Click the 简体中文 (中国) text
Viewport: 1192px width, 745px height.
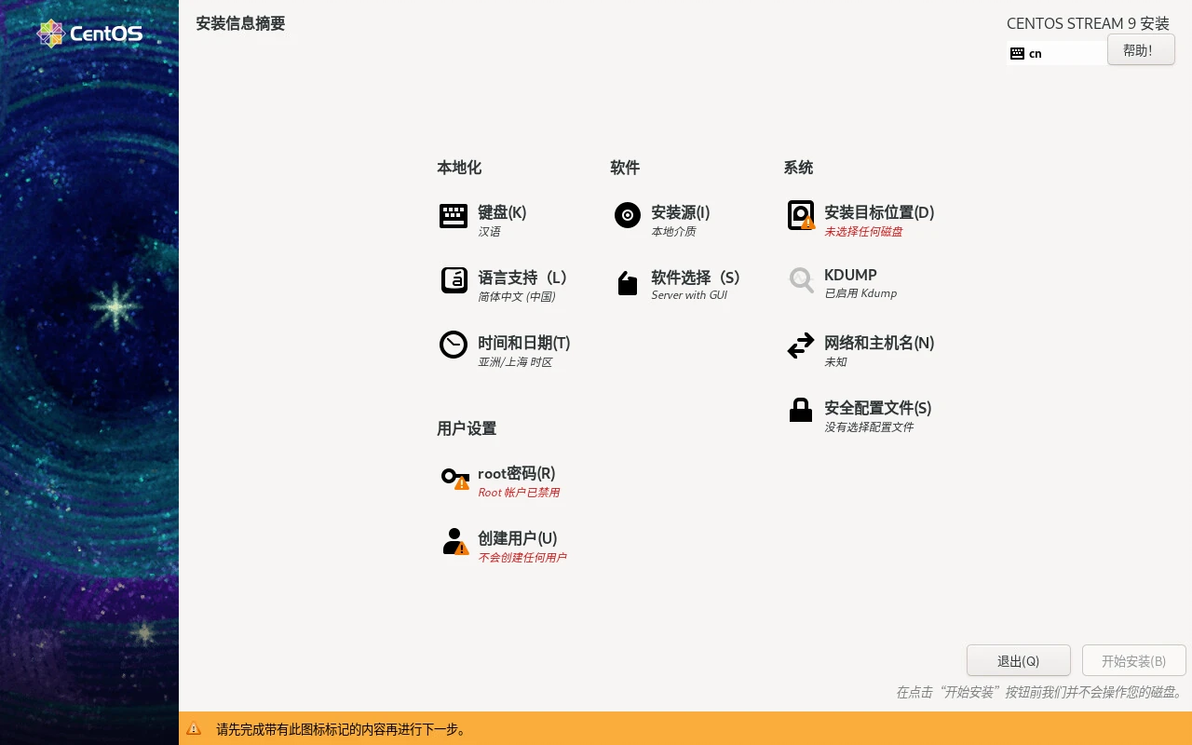click(516, 296)
